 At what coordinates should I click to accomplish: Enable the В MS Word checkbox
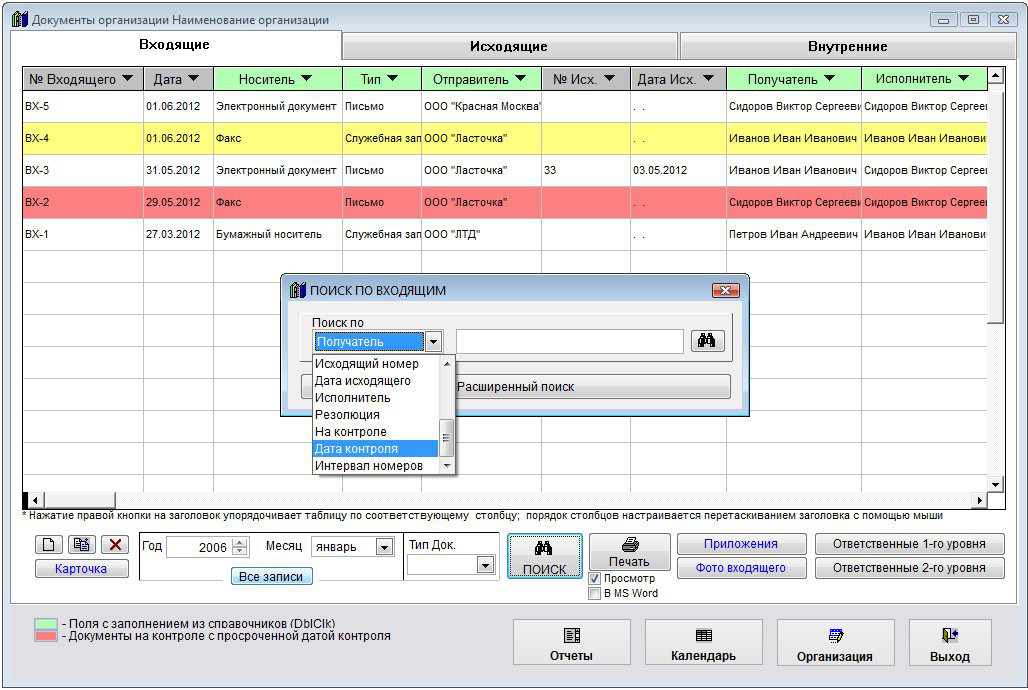[x=595, y=594]
